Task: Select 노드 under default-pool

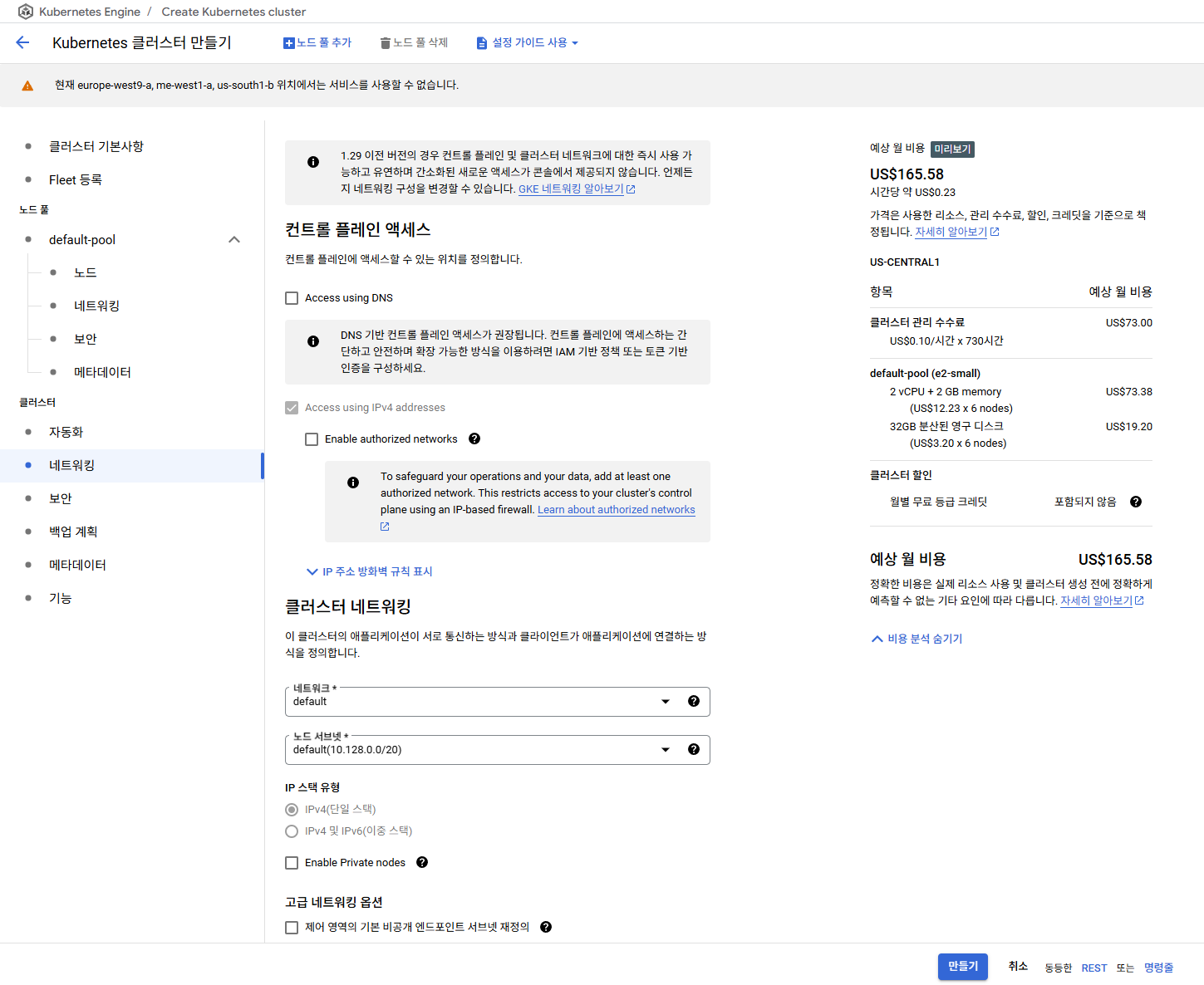Action: (x=86, y=272)
